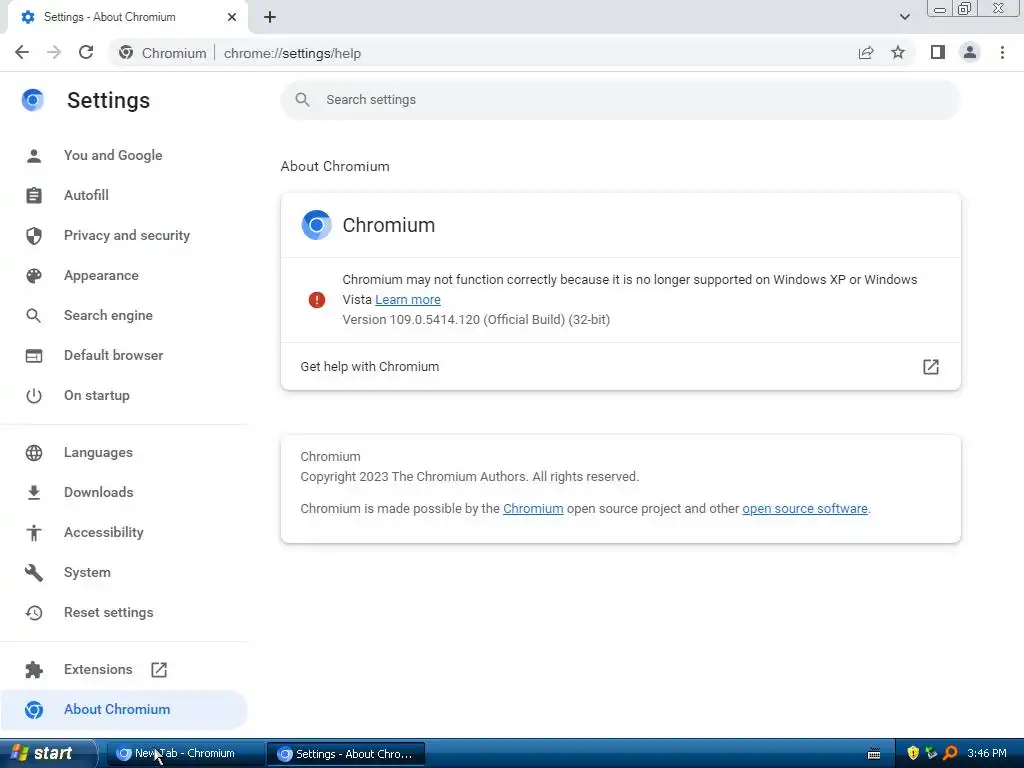Open Get help with Chromium
1024x768 pixels.
pyautogui.click(x=620, y=366)
